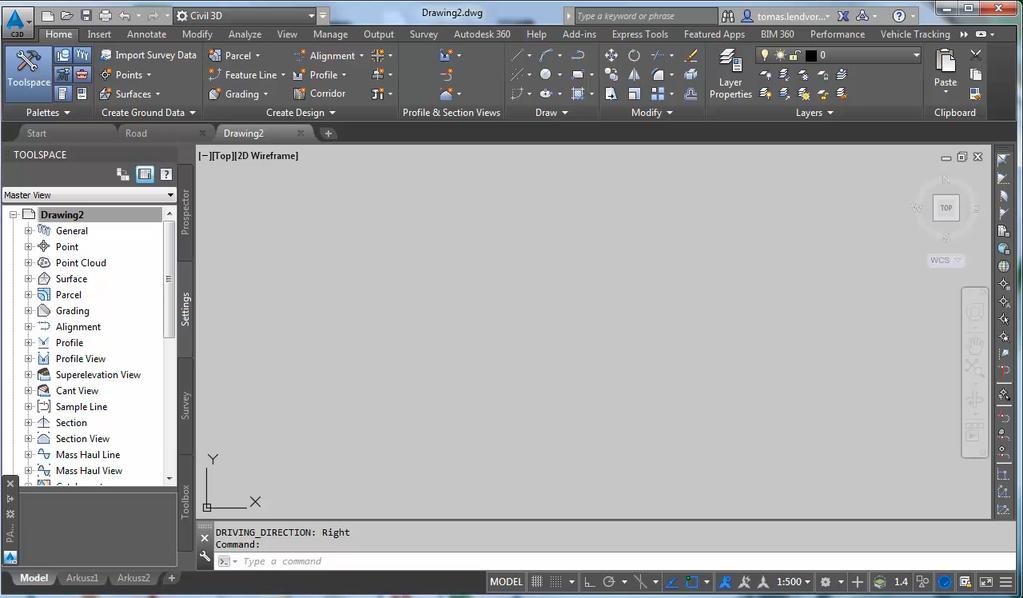Click the black layer color swatch
The width and height of the screenshot is (1023, 598).
tap(811, 55)
